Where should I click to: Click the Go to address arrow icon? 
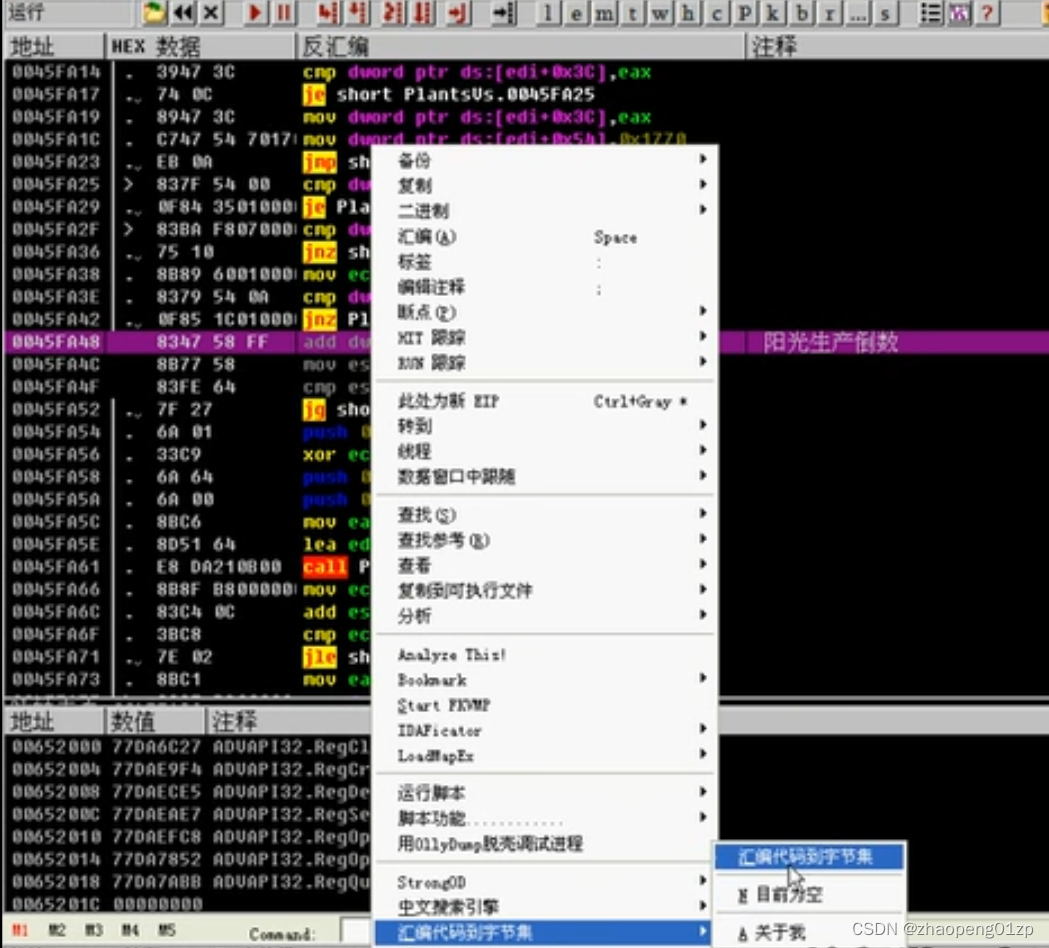(503, 13)
